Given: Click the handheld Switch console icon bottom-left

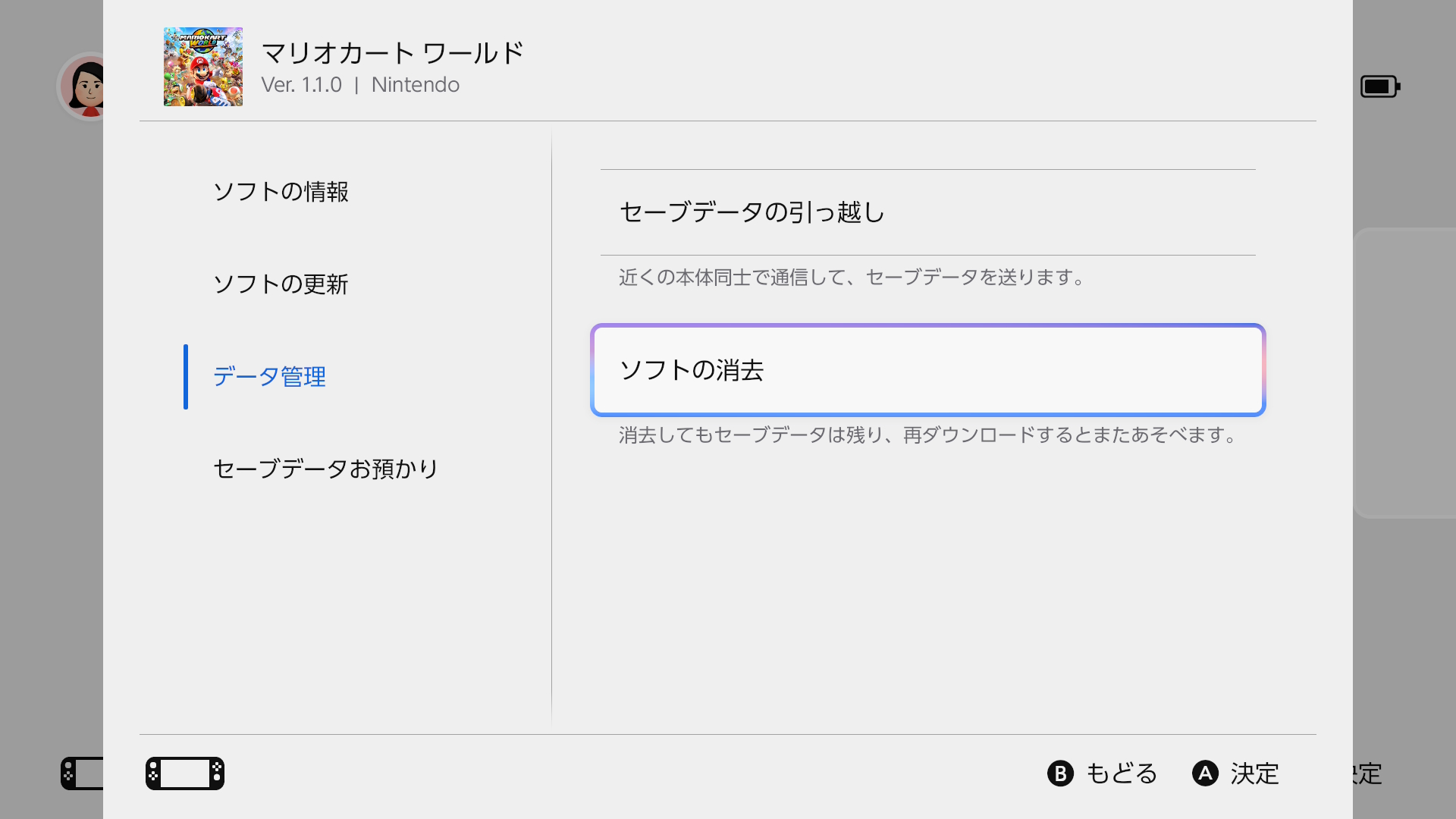Looking at the screenshot, I should (x=184, y=773).
